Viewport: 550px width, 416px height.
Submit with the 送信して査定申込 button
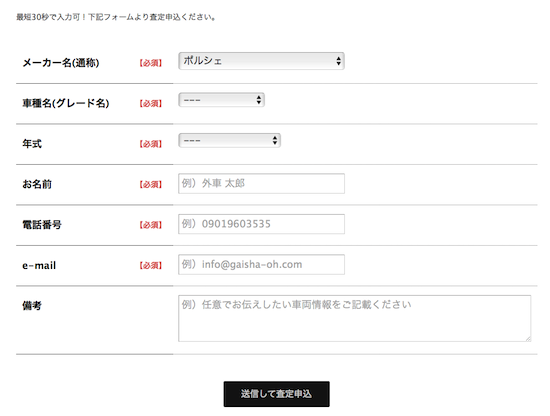click(276, 394)
